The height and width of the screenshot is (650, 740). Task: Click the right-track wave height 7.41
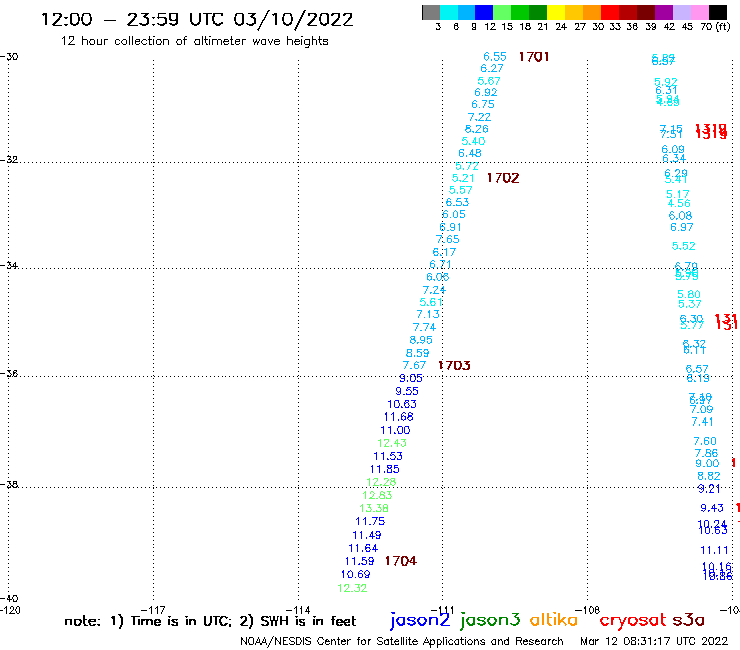coord(702,422)
